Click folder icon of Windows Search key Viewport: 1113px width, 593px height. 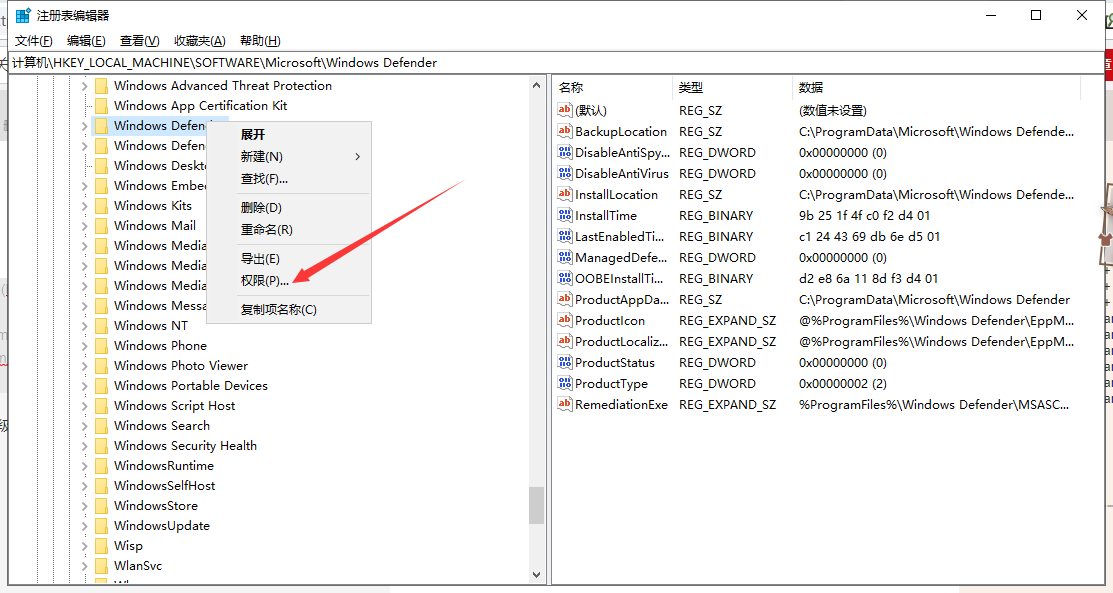[102, 425]
